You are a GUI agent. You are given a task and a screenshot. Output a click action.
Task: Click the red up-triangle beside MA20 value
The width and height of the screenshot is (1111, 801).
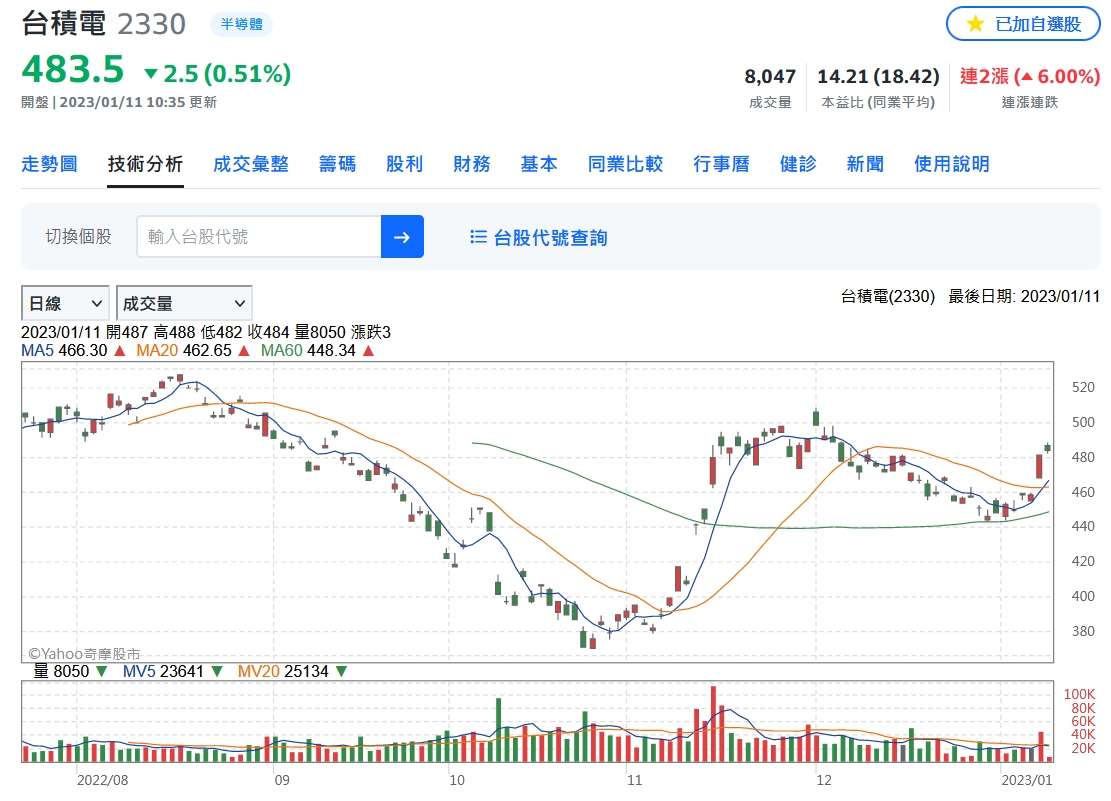click(244, 351)
